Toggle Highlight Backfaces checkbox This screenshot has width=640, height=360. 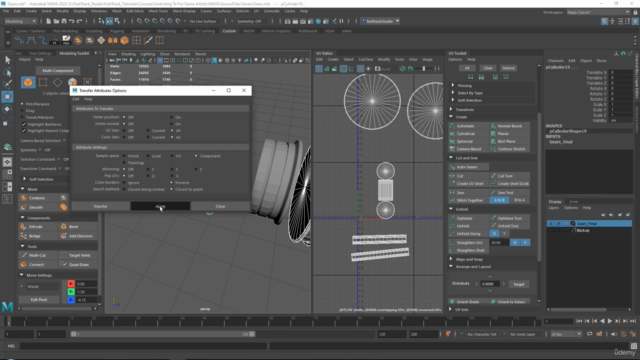click(24, 124)
